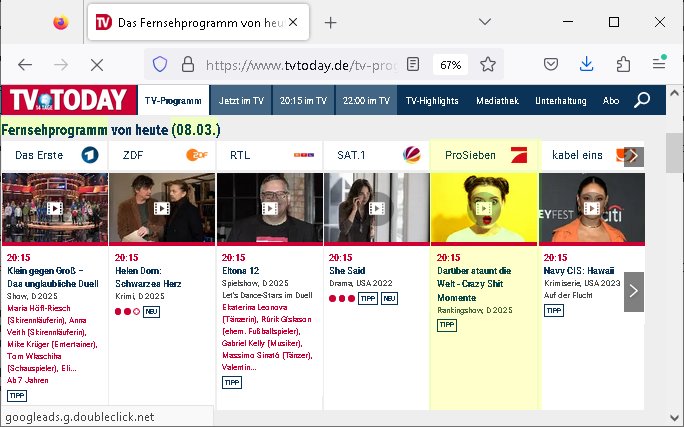This screenshot has height=427, width=684.
Task: Play Klein gegen Groß video thumbnail
Action: click(55, 208)
